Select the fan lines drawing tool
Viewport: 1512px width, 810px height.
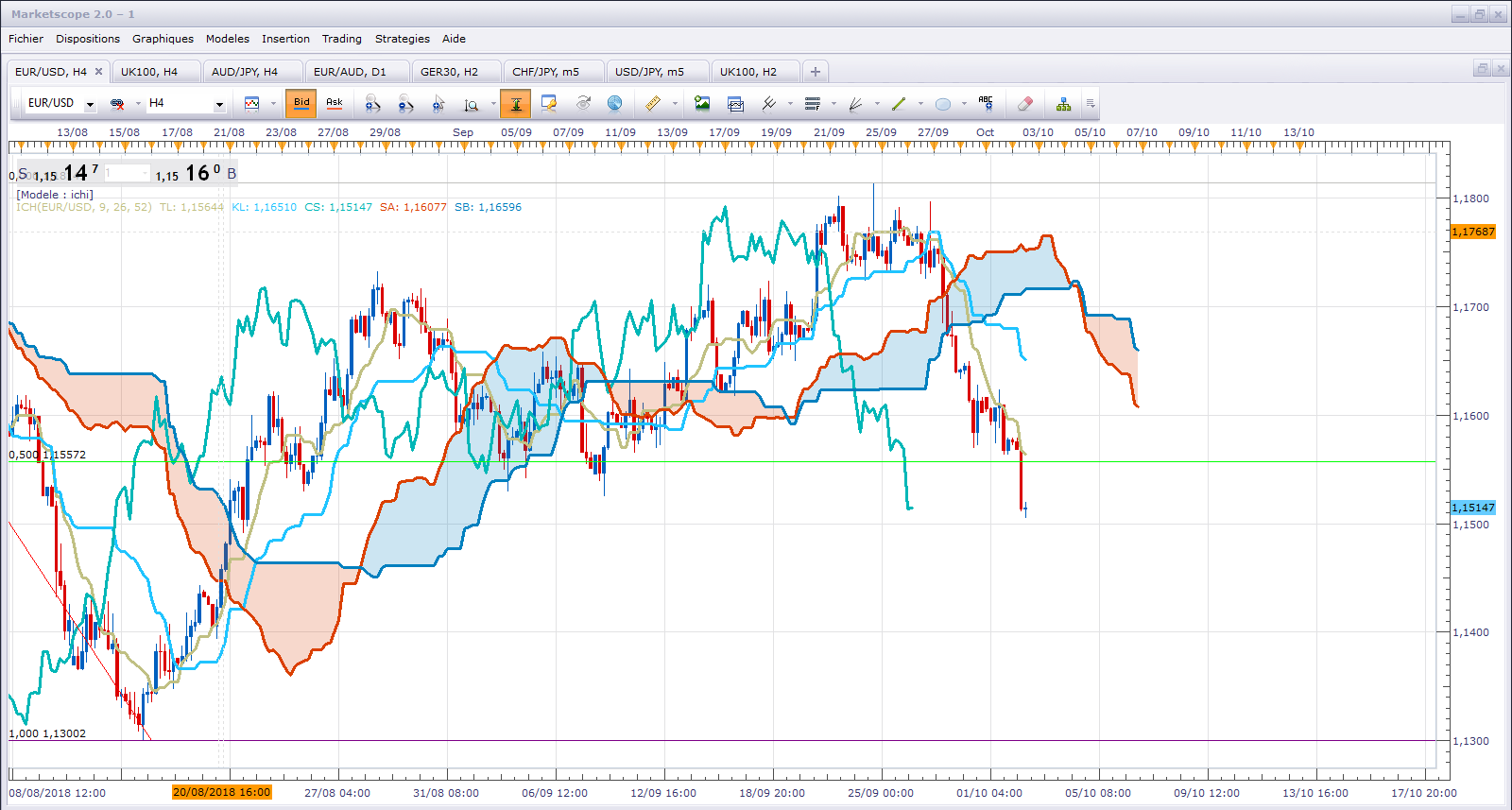point(855,104)
